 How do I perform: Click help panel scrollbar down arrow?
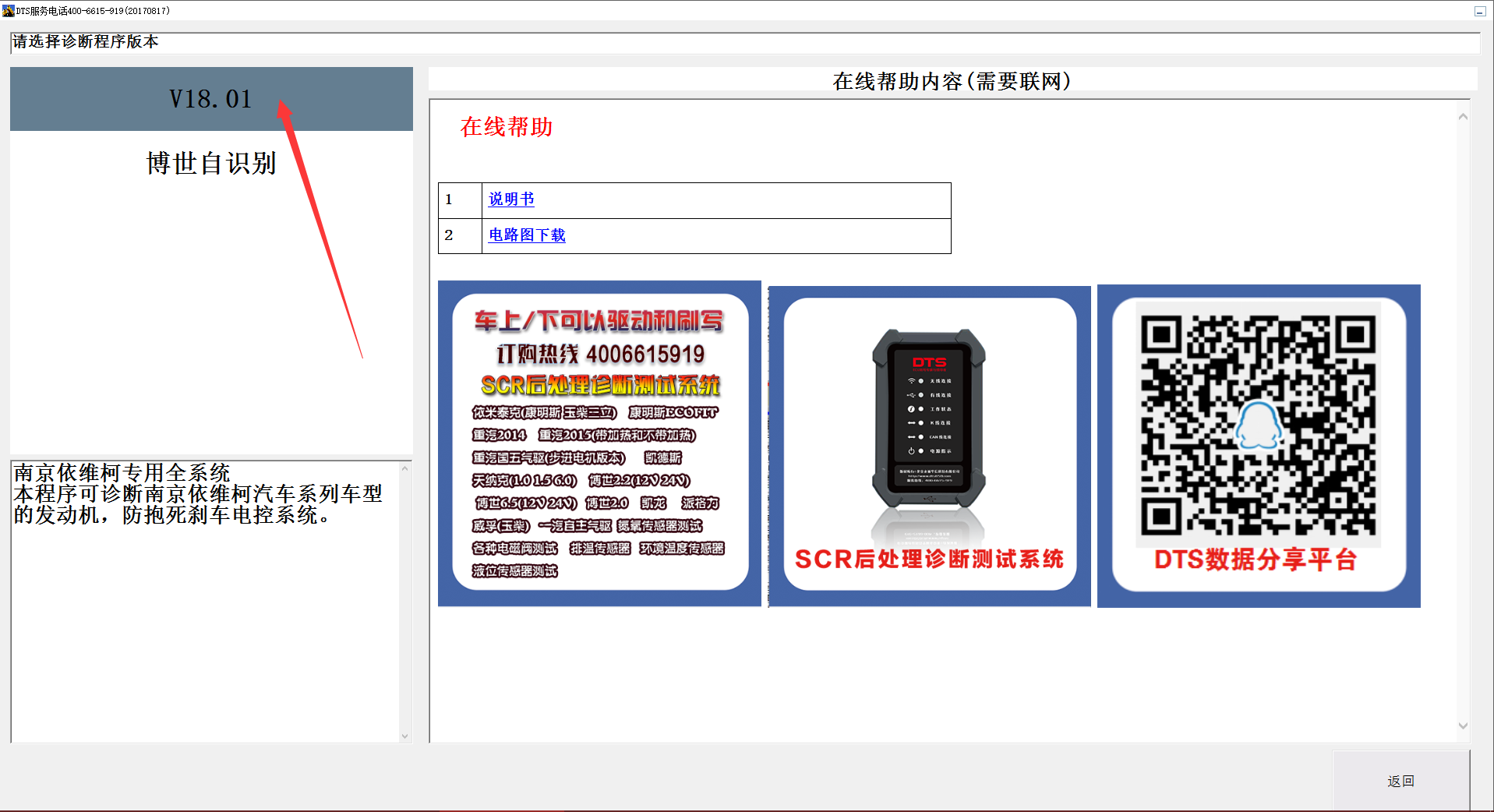1463,726
